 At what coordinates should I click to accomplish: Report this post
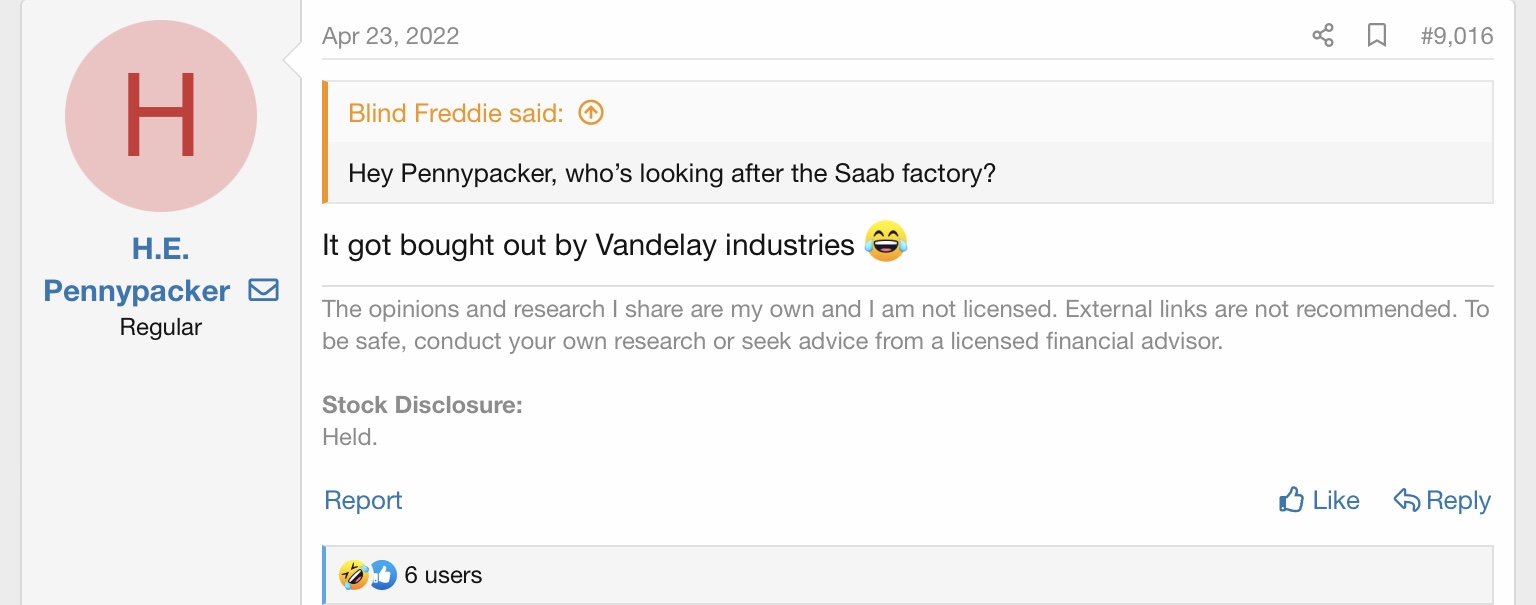(x=363, y=500)
